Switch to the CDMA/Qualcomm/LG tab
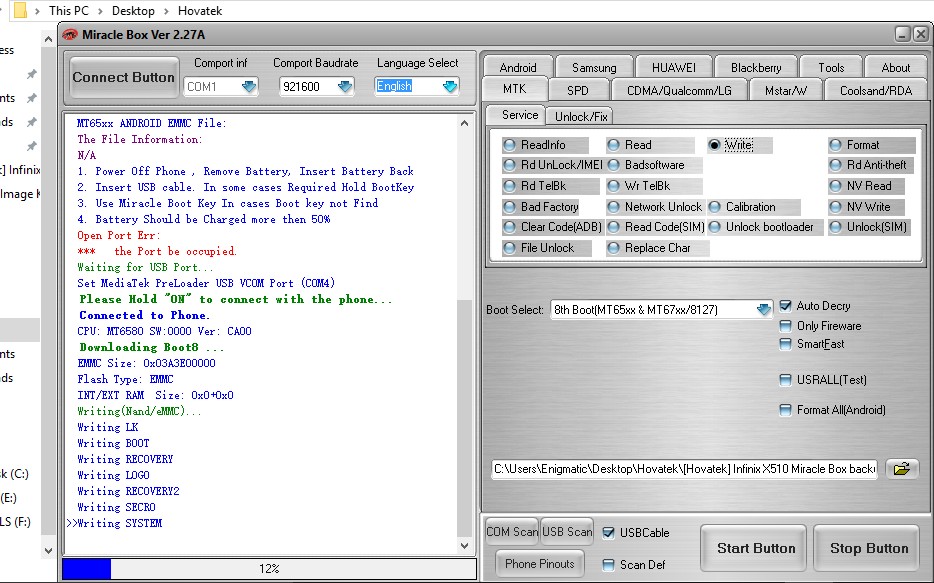934x583 pixels. [679, 91]
